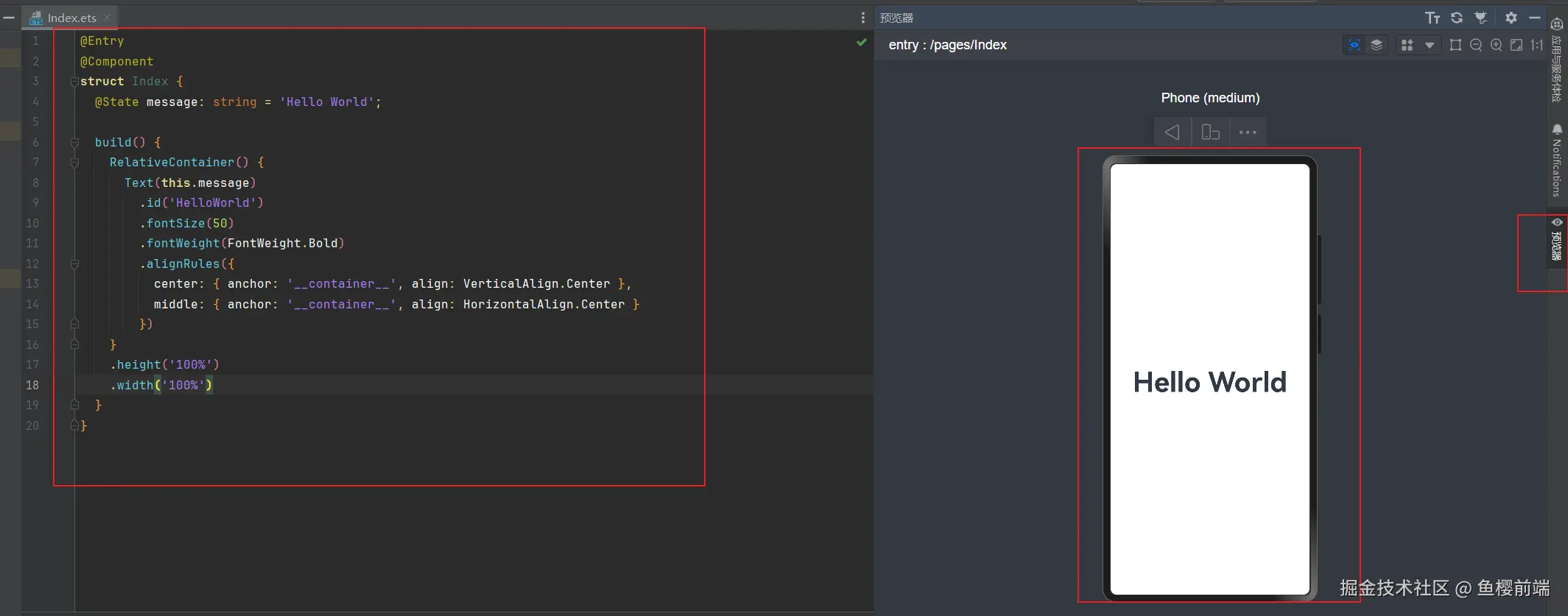1568x616 pixels.
Task: Open the font size (Tt) setting in previewer
Action: coord(1432,18)
